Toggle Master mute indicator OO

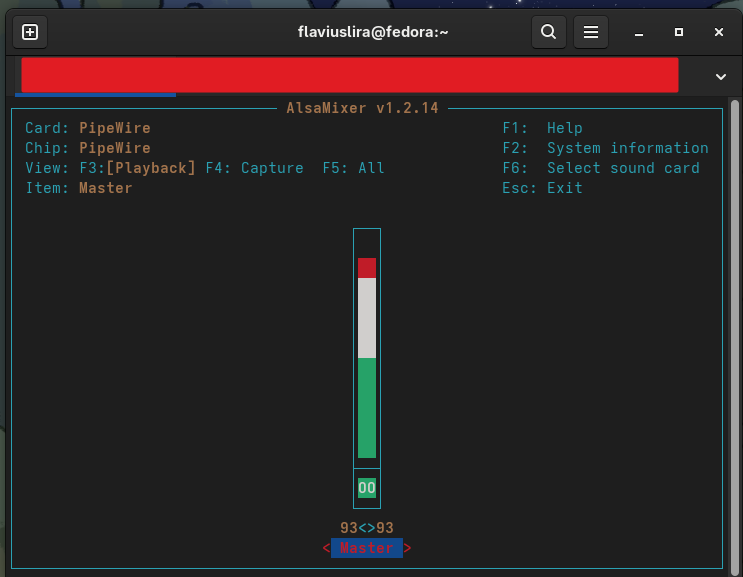point(367,488)
